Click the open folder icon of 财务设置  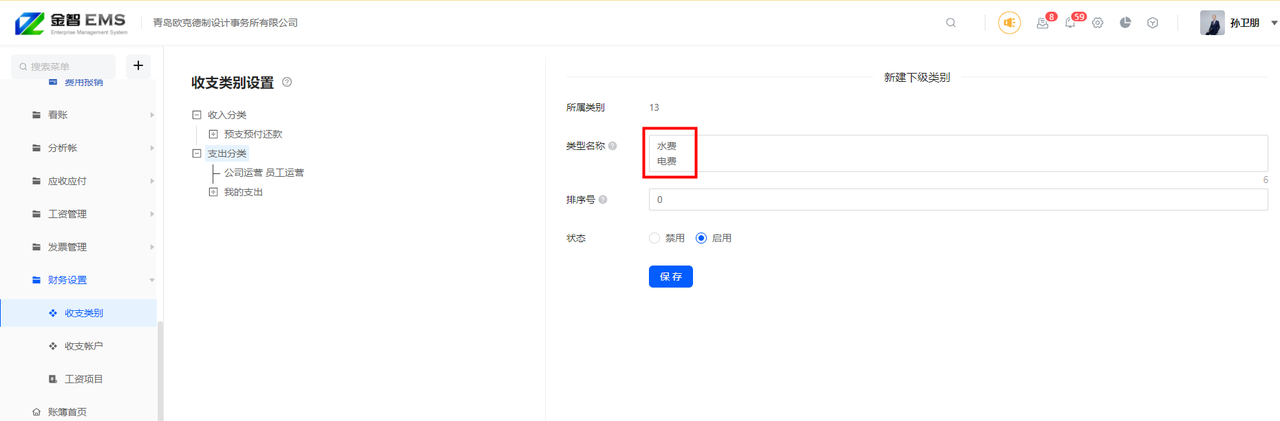click(x=37, y=280)
